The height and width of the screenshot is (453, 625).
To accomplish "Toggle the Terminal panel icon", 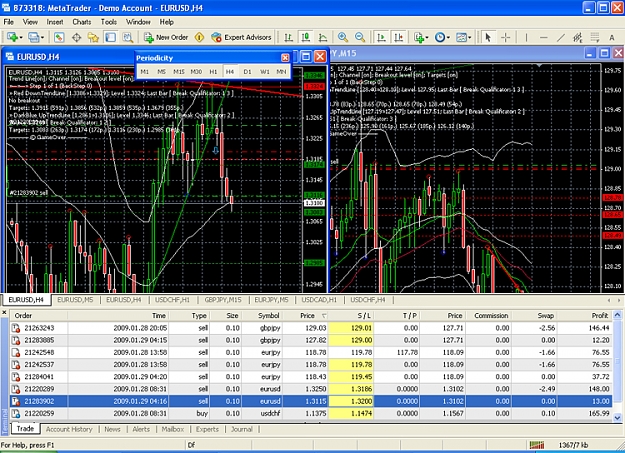I will (110, 37).
